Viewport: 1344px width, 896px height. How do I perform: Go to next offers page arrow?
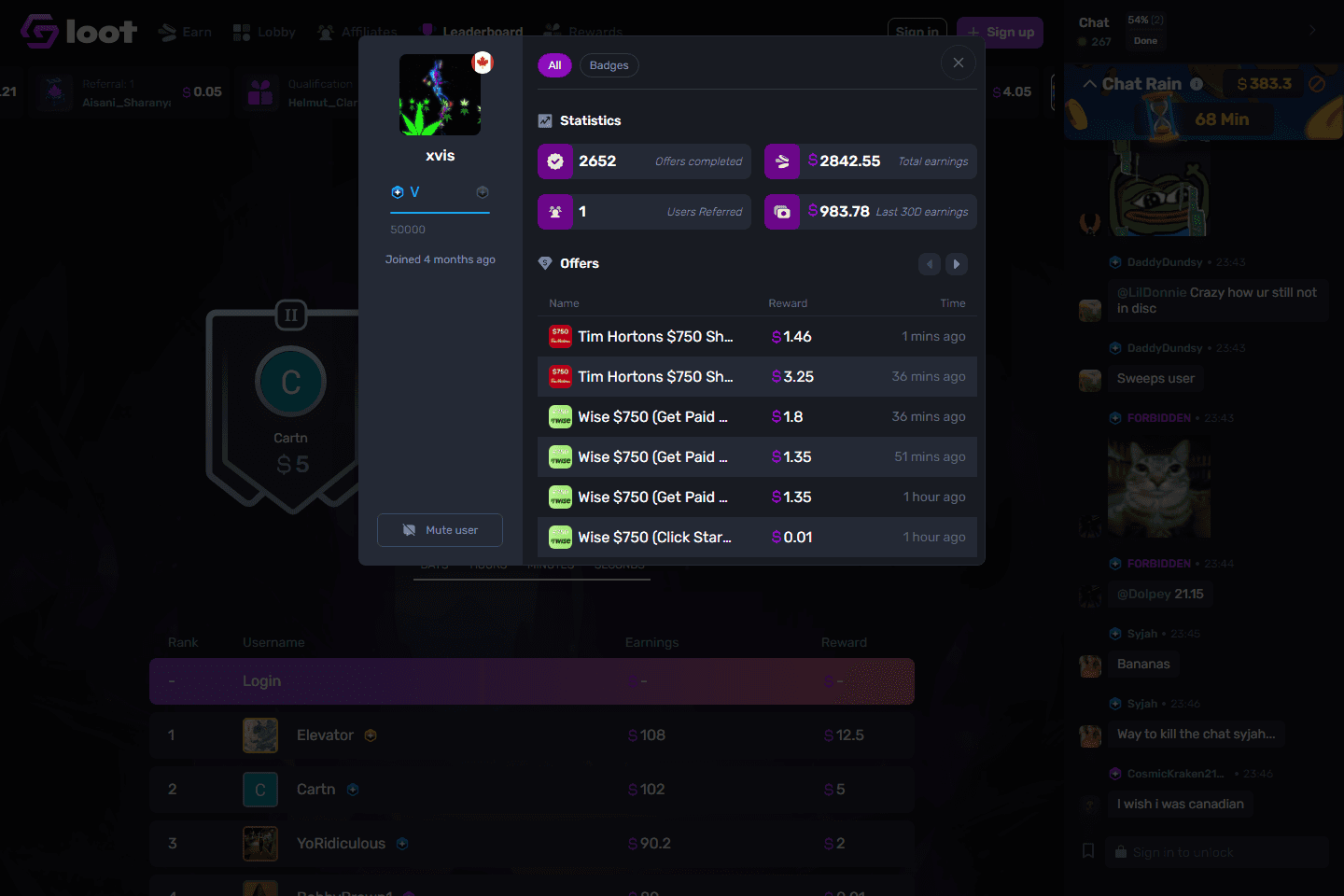tap(956, 264)
